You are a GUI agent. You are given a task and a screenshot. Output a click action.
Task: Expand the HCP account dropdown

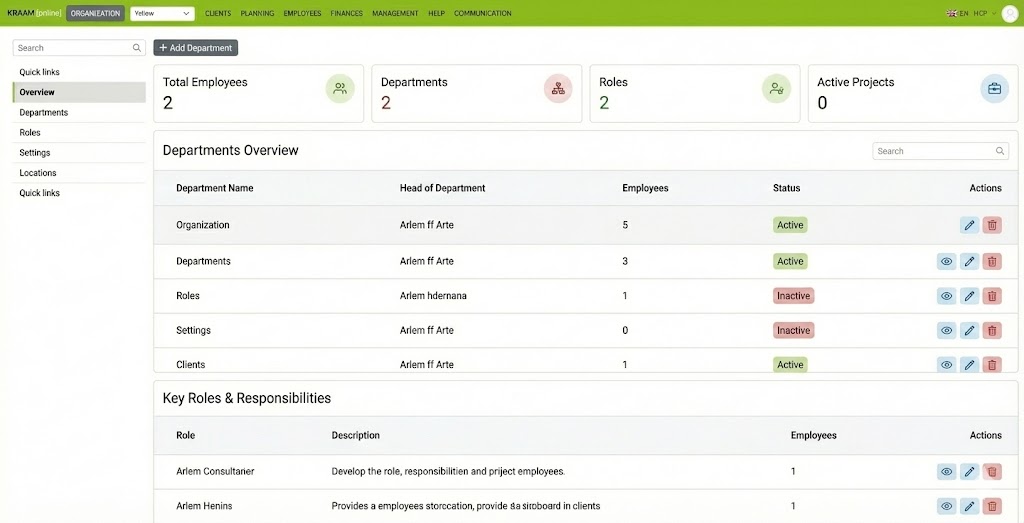coord(985,13)
